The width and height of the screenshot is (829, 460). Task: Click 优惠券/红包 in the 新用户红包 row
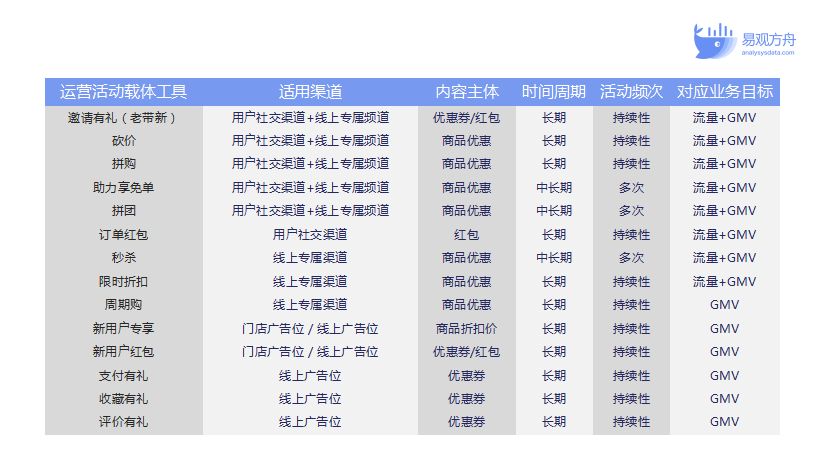coord(467,352)
